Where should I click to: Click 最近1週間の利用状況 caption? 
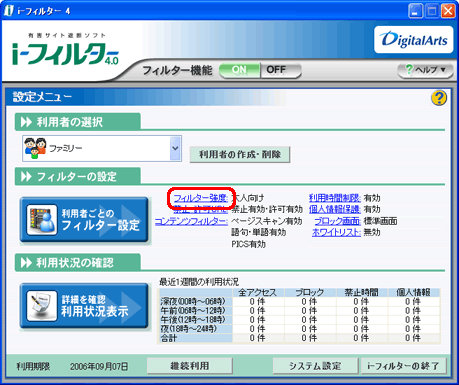[x=199, y=282]
